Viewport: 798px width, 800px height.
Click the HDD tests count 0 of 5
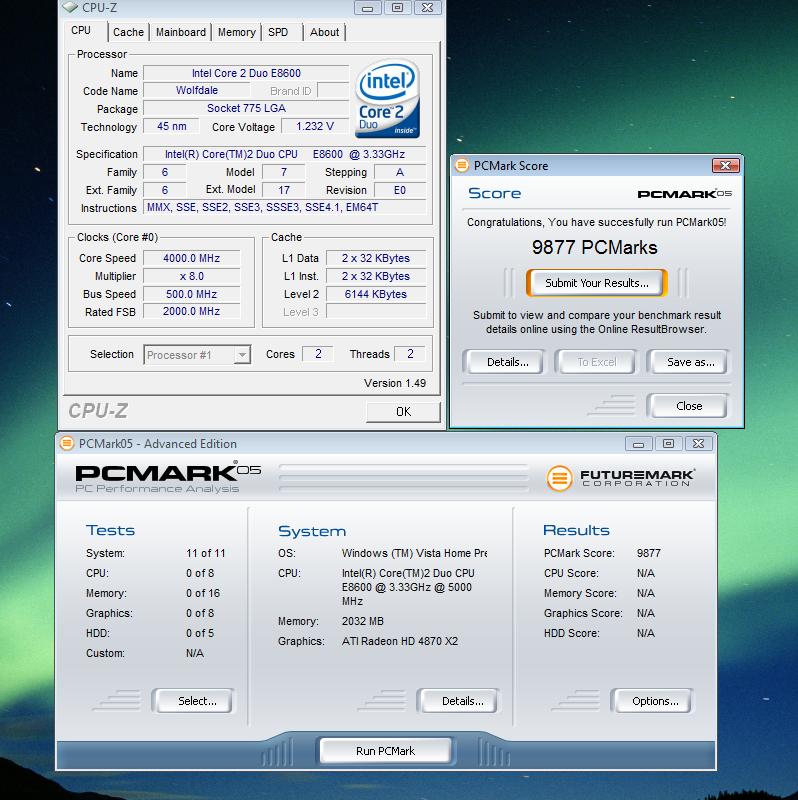point(200,633)
